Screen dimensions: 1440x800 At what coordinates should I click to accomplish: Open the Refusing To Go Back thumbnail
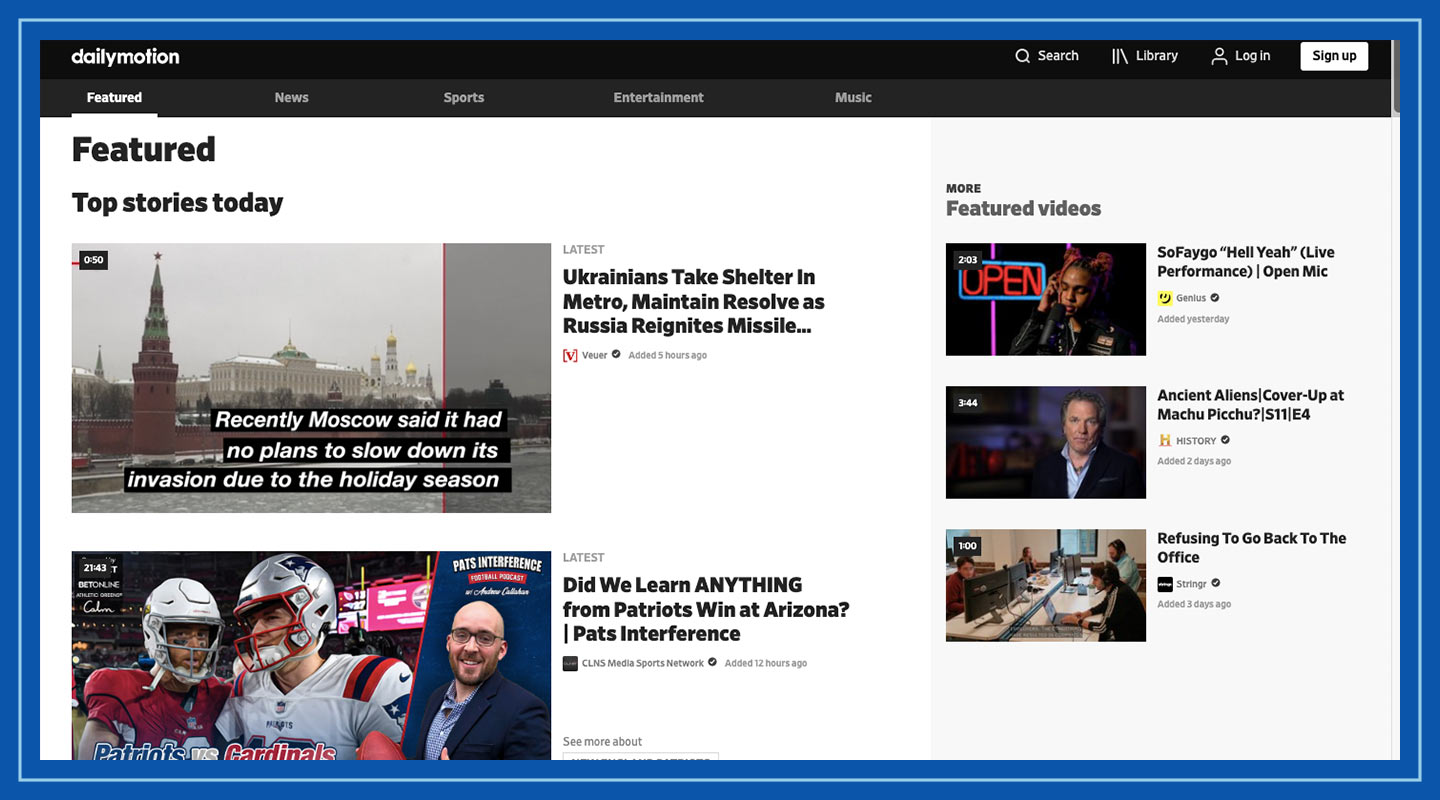(x=1045, y=585)
